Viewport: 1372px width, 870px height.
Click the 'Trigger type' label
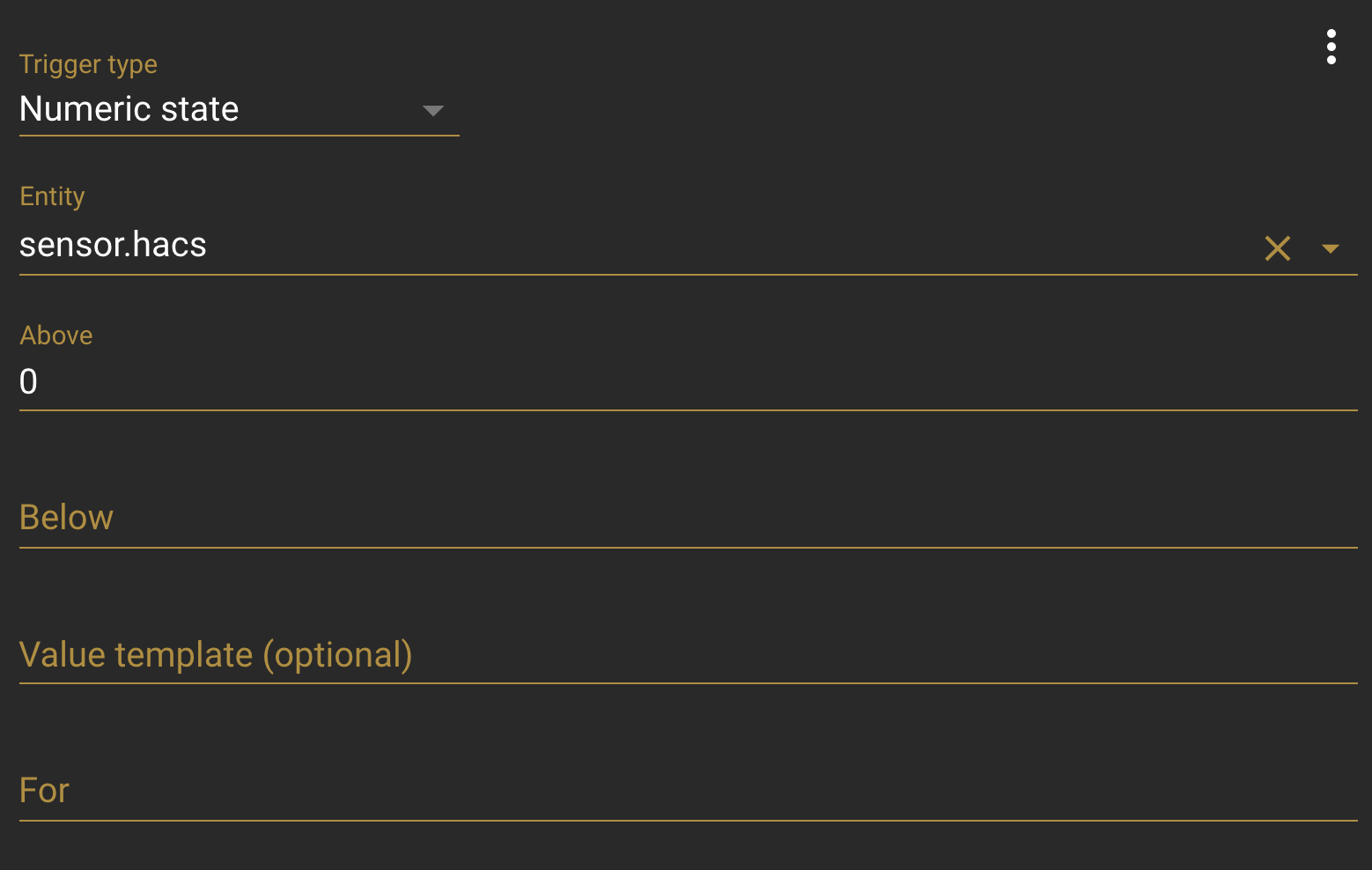tap(88, 64)
